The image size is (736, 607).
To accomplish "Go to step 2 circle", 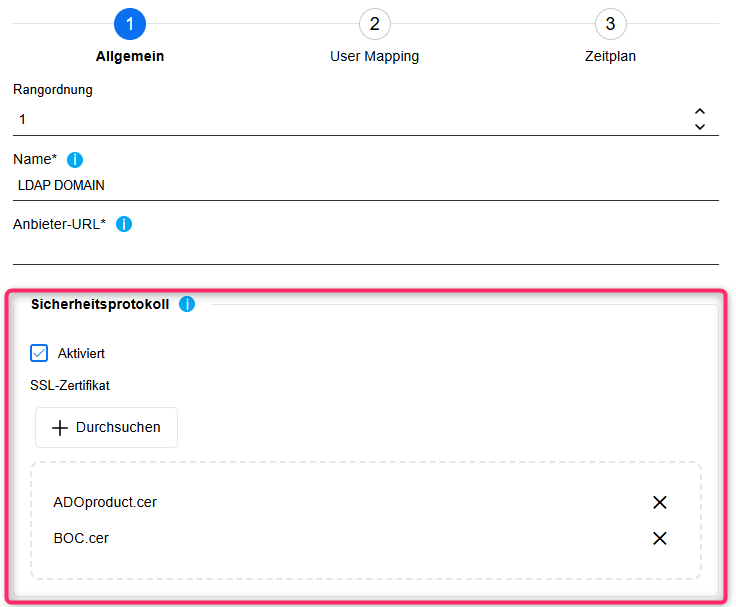I will tap(374, 24).
